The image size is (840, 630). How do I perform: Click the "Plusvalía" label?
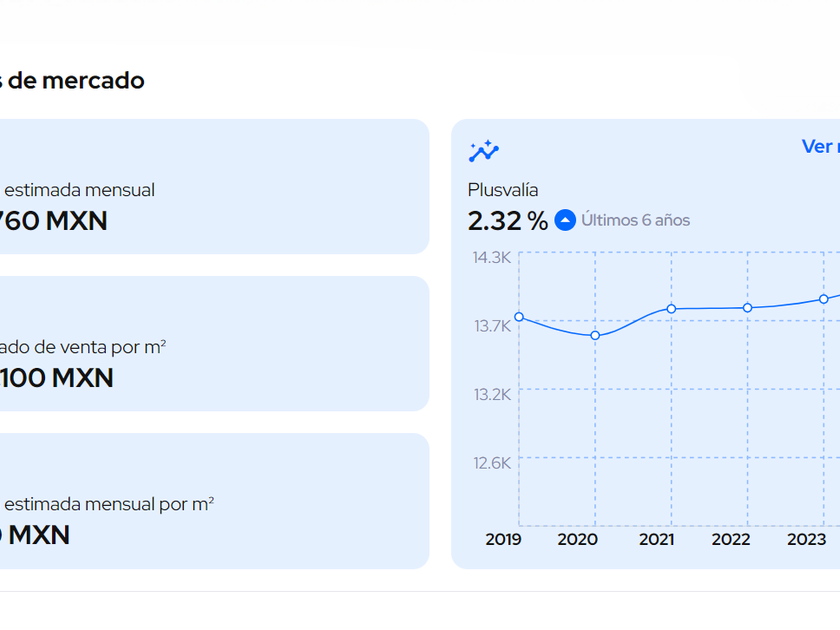503,190
